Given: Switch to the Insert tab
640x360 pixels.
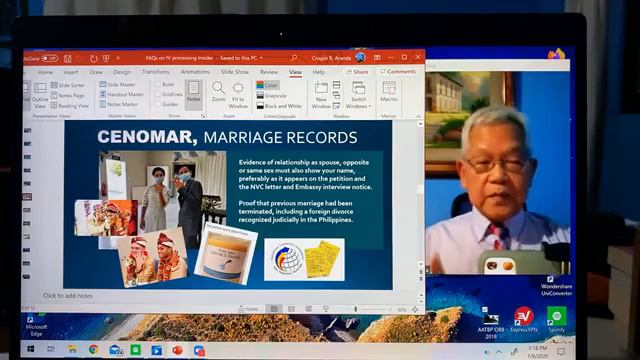Looking at the screenshot, I should point(71,72).
